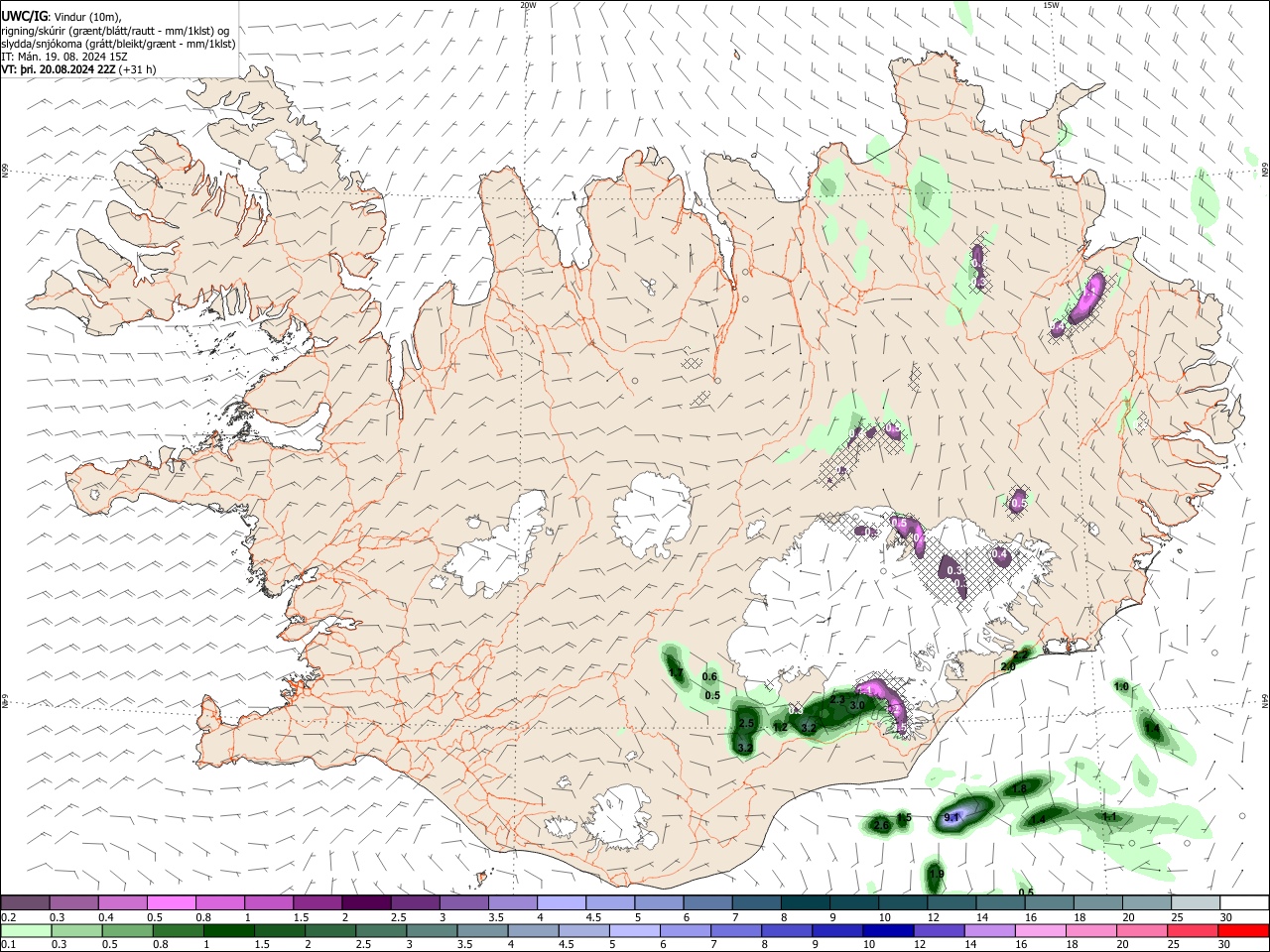Screen dimensions: 1270x952
Task: Click the red 30 swatch in the lower legend row
Action: click(x=1244, y=931)
